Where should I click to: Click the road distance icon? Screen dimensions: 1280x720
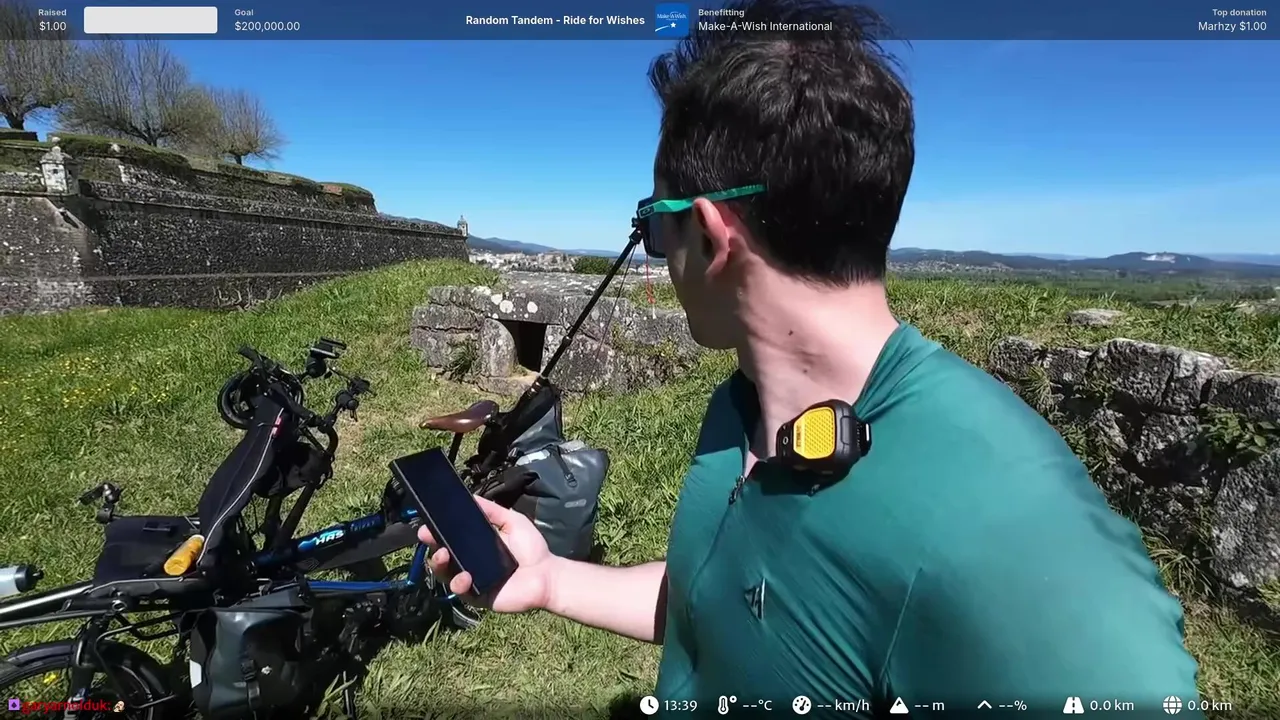[1073, 705]
